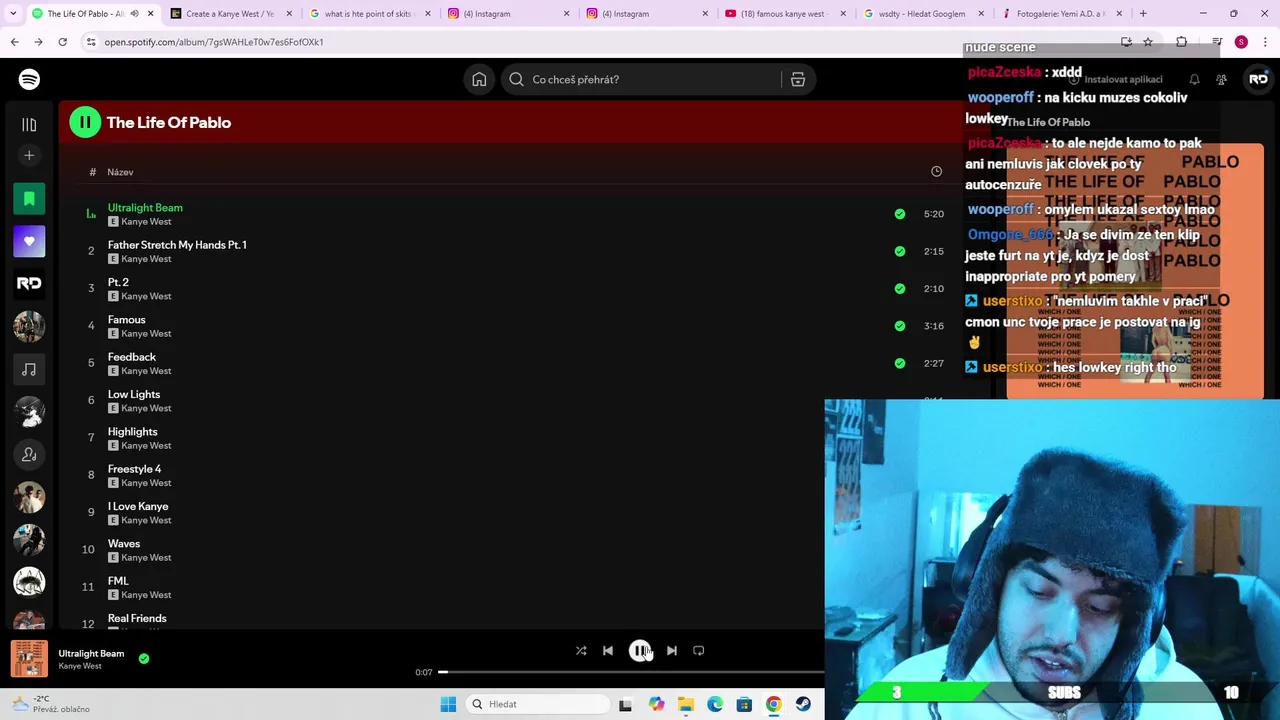Image resolution: width=1280 pixels, height=720 pixels.
Task: Switch to Fotogalerie Yemi A.D. tab
Action: [1060, 14]
